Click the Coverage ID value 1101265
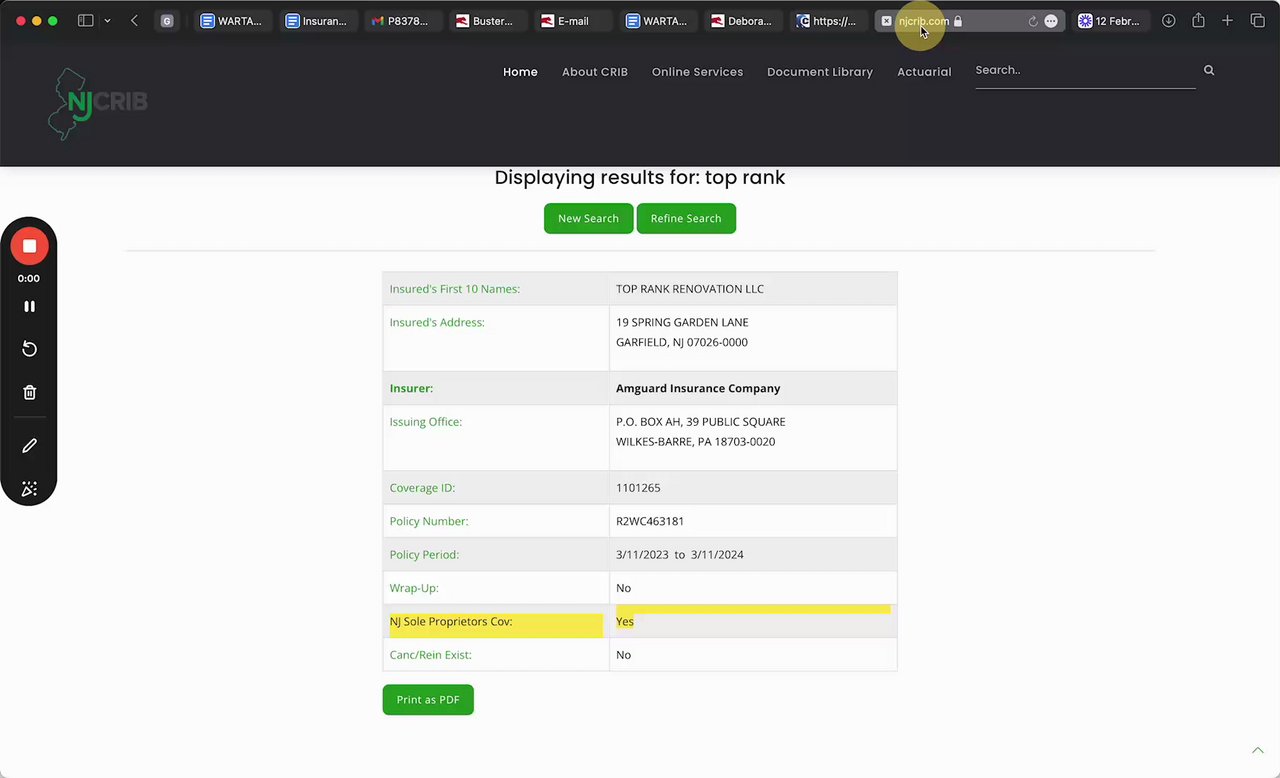Screen dimensions: 1280x778 coord(638,488)
